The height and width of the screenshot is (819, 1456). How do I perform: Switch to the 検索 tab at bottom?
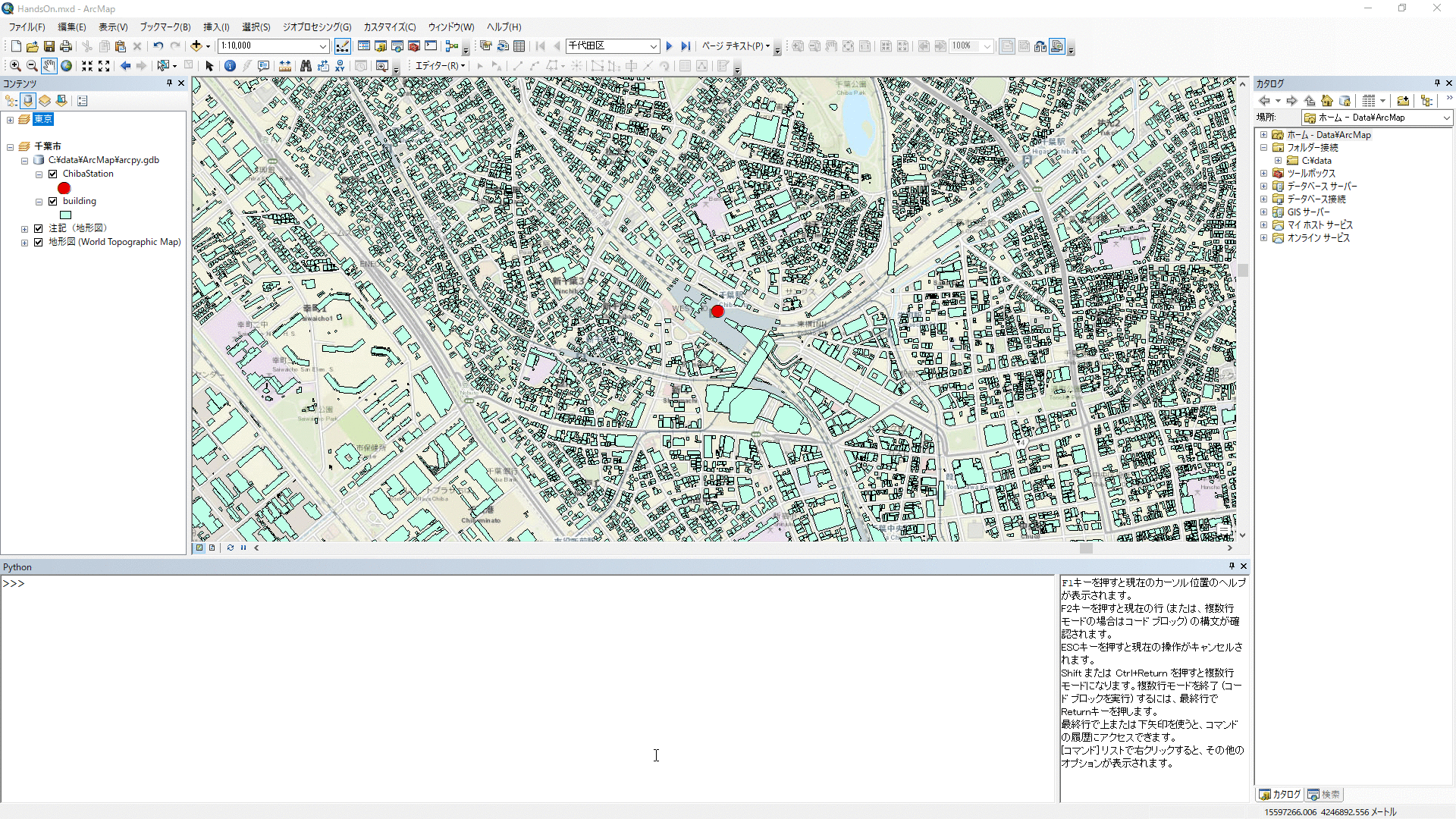tap(1324, 794)
